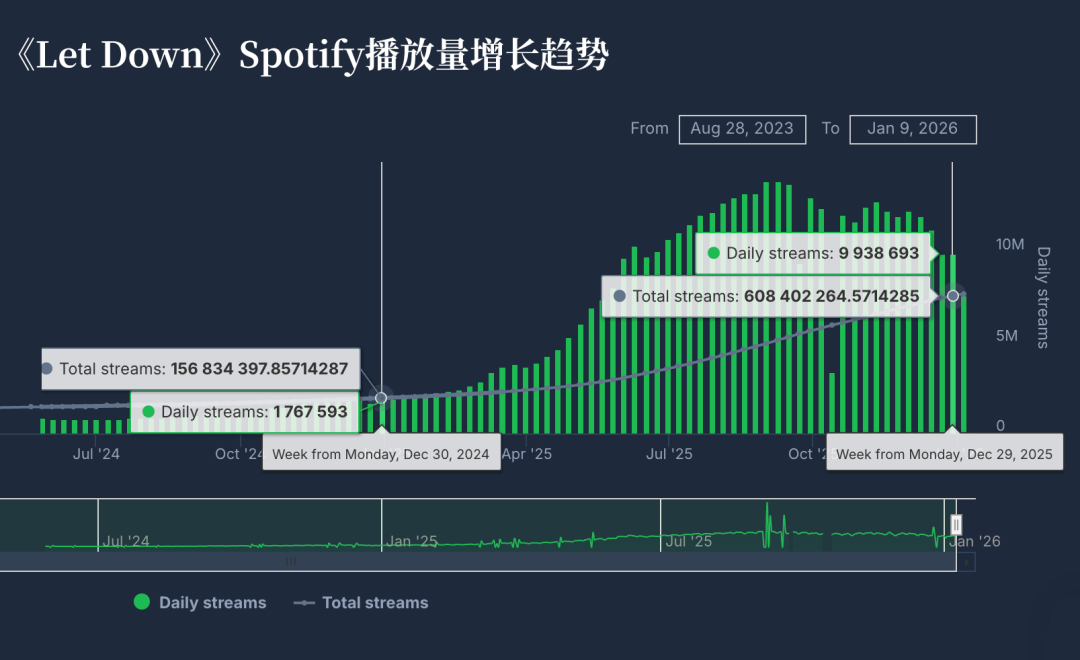
Task: Click the Jul '24 label on the x-axis
Action: point(97,454)
